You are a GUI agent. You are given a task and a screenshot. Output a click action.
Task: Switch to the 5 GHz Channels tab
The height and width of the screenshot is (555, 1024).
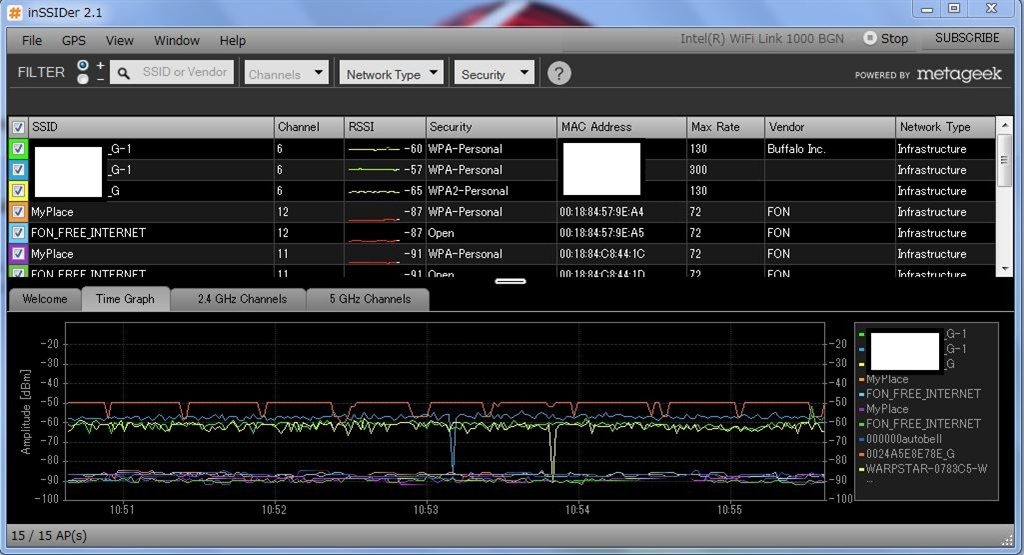point(372,299)
